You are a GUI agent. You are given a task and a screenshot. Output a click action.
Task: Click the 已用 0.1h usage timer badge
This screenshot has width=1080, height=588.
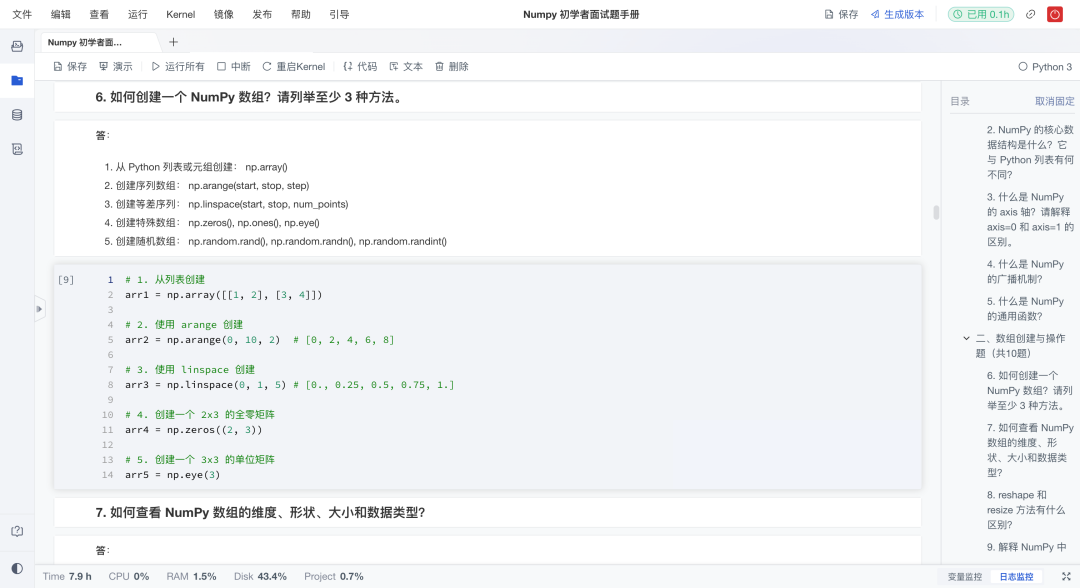[981, 14]
